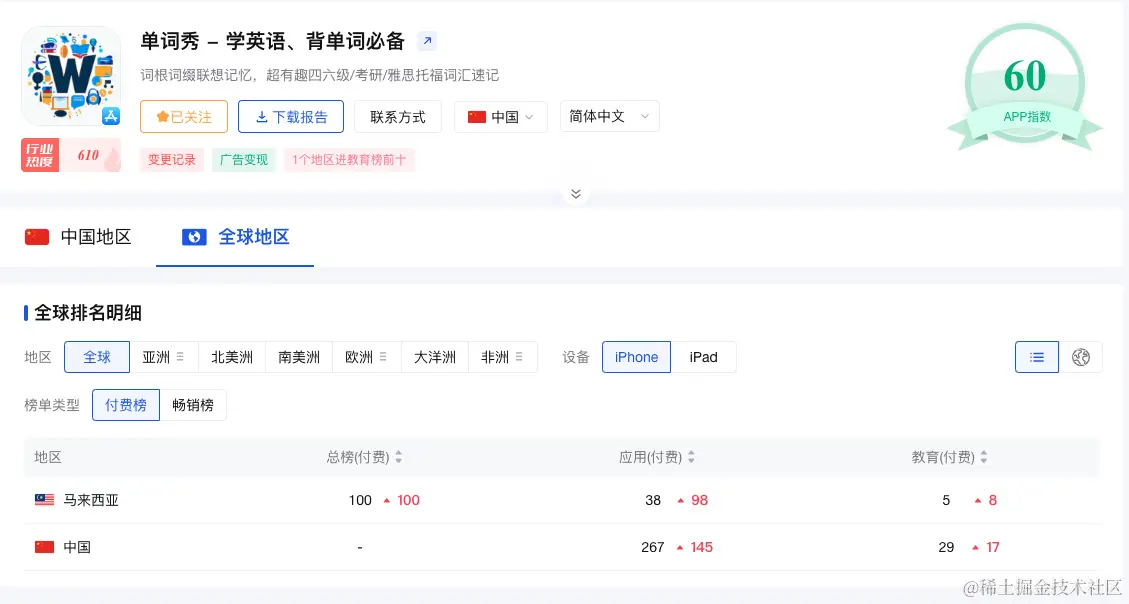Click the rank change value 98
Image resolution: width=1129 pixels, height=604 pixels.
tap(699, 500)
